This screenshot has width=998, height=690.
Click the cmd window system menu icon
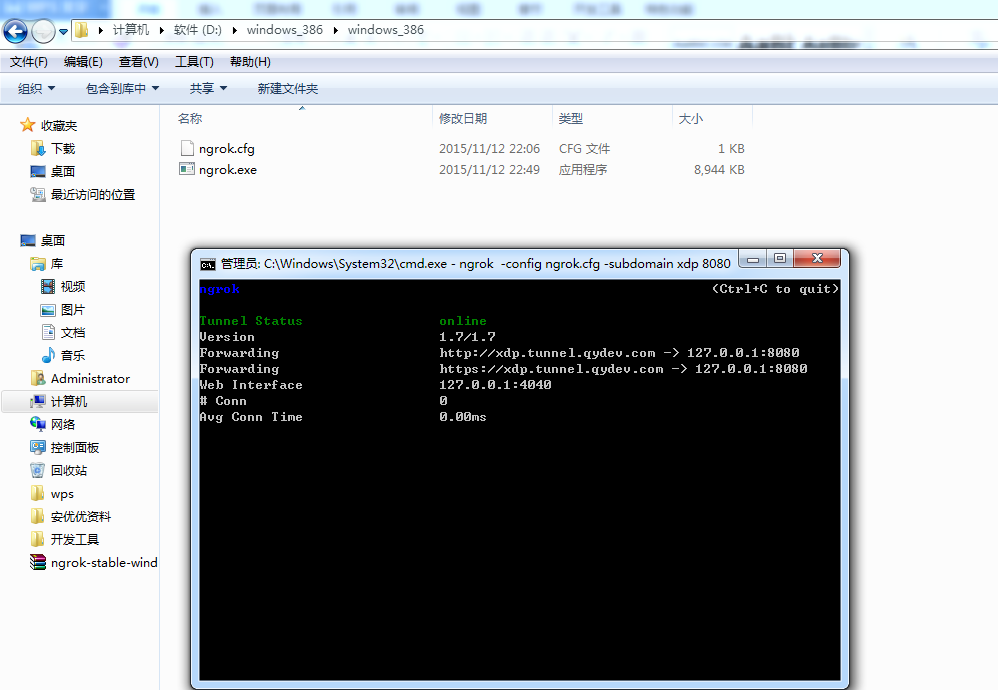click(207, 264)
